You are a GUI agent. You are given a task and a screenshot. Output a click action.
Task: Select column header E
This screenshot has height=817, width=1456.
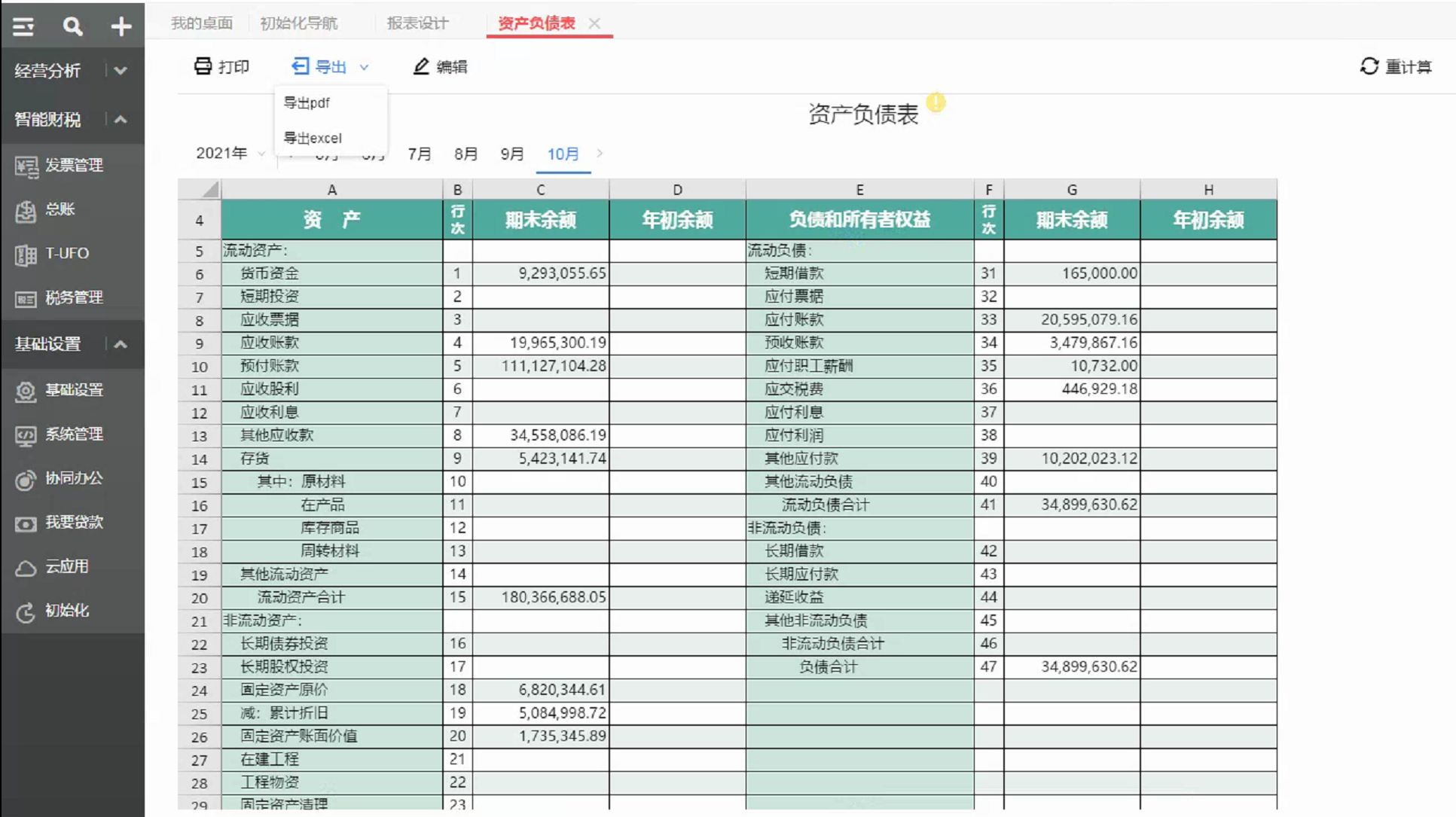tap(859, 190)
